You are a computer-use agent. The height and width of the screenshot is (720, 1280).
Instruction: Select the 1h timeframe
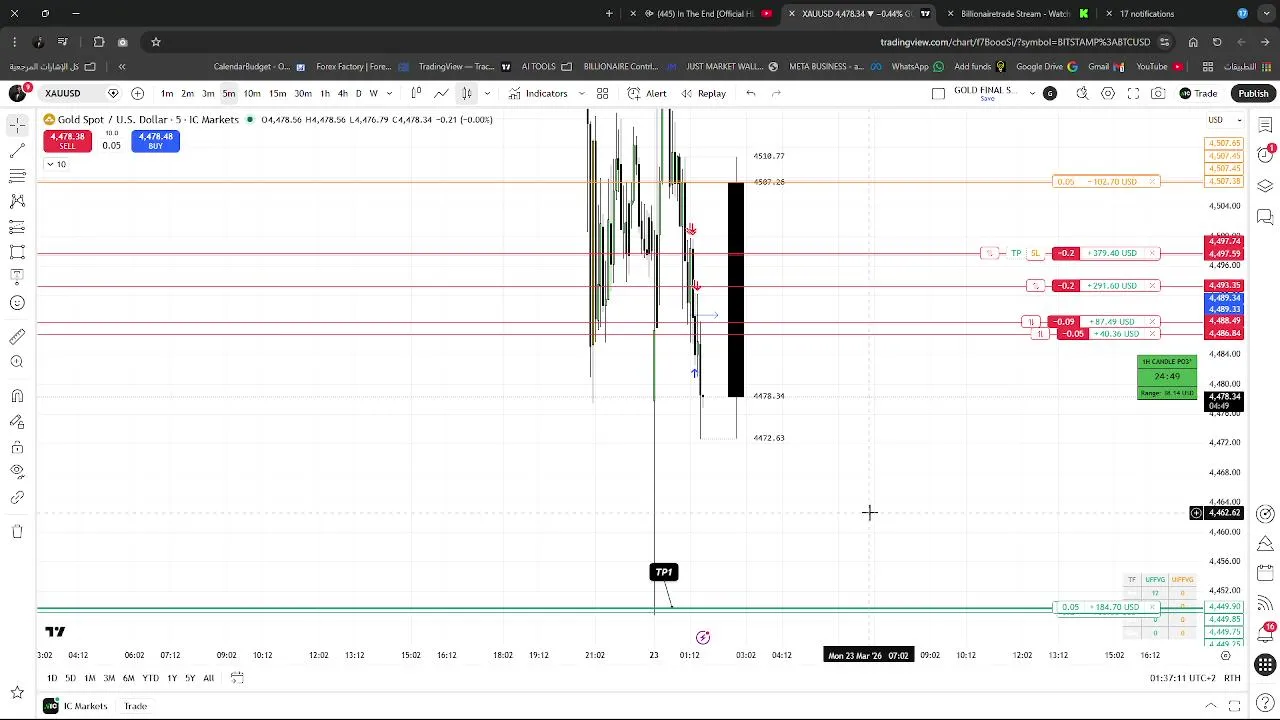click(x=325, y=93)
